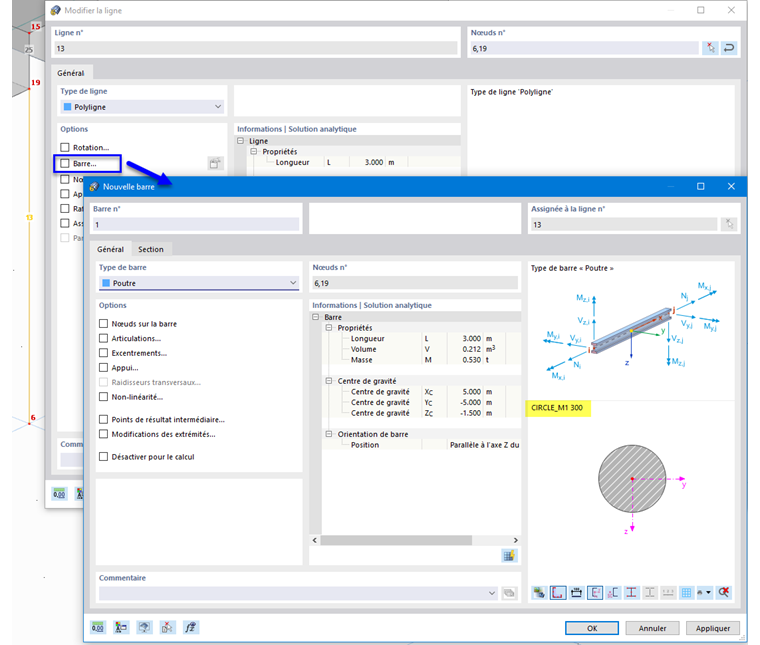Viewport: 760px width, 645px height.
Task: Check Nœuds sur la barre option
Action: coord(103,323)
